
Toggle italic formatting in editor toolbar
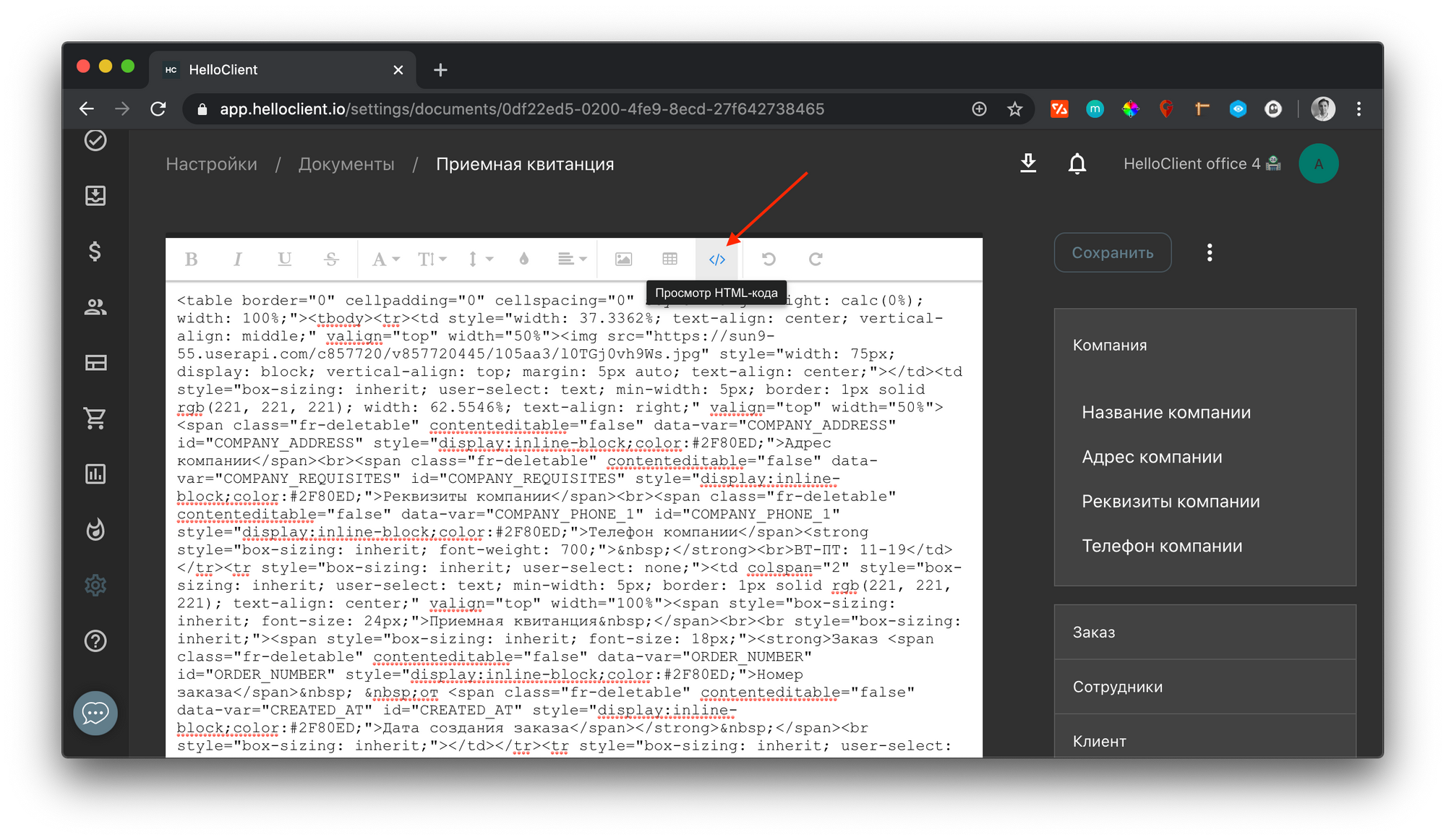pos(238,259)
